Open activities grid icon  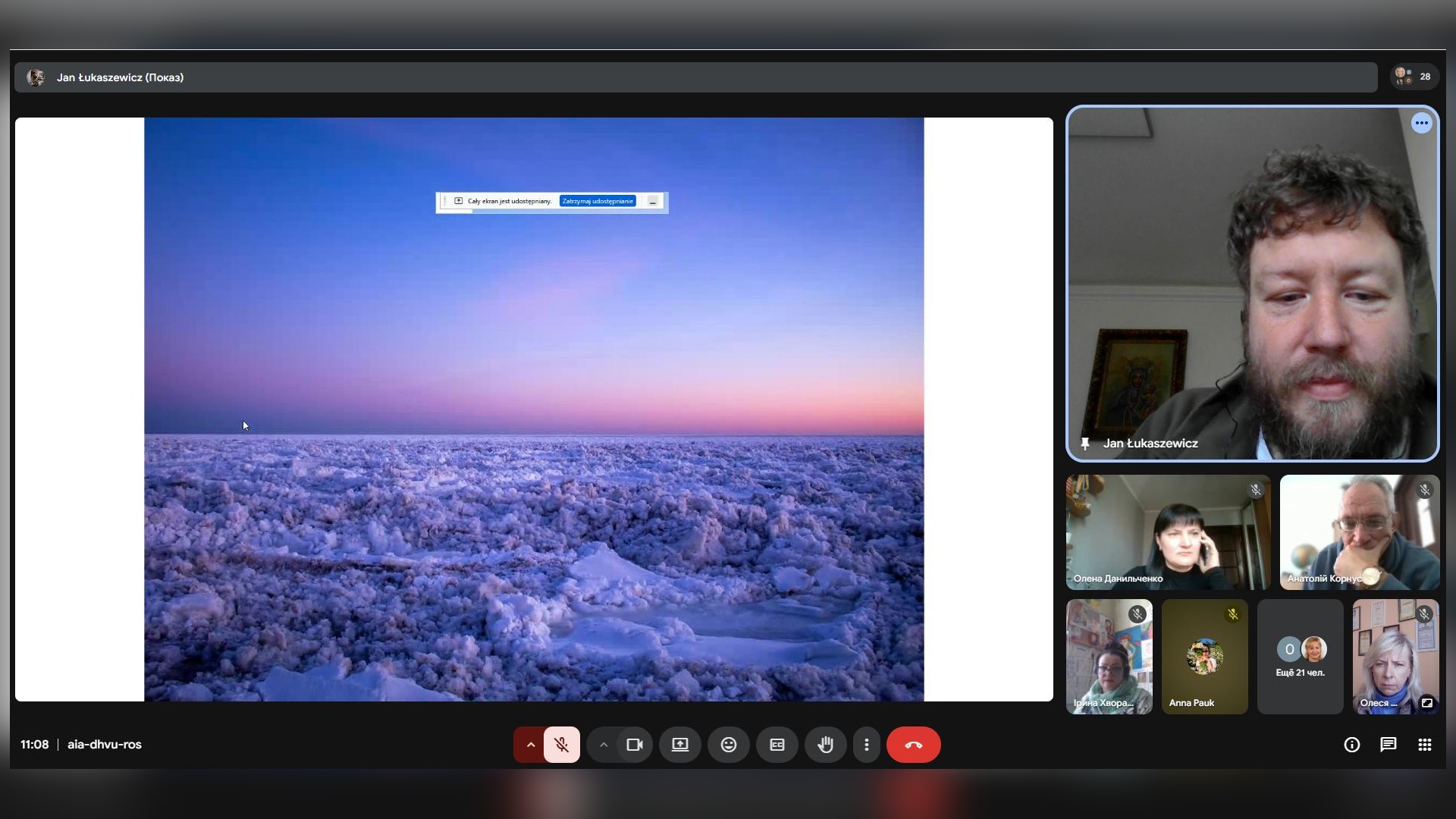(x=1424, y=745)
